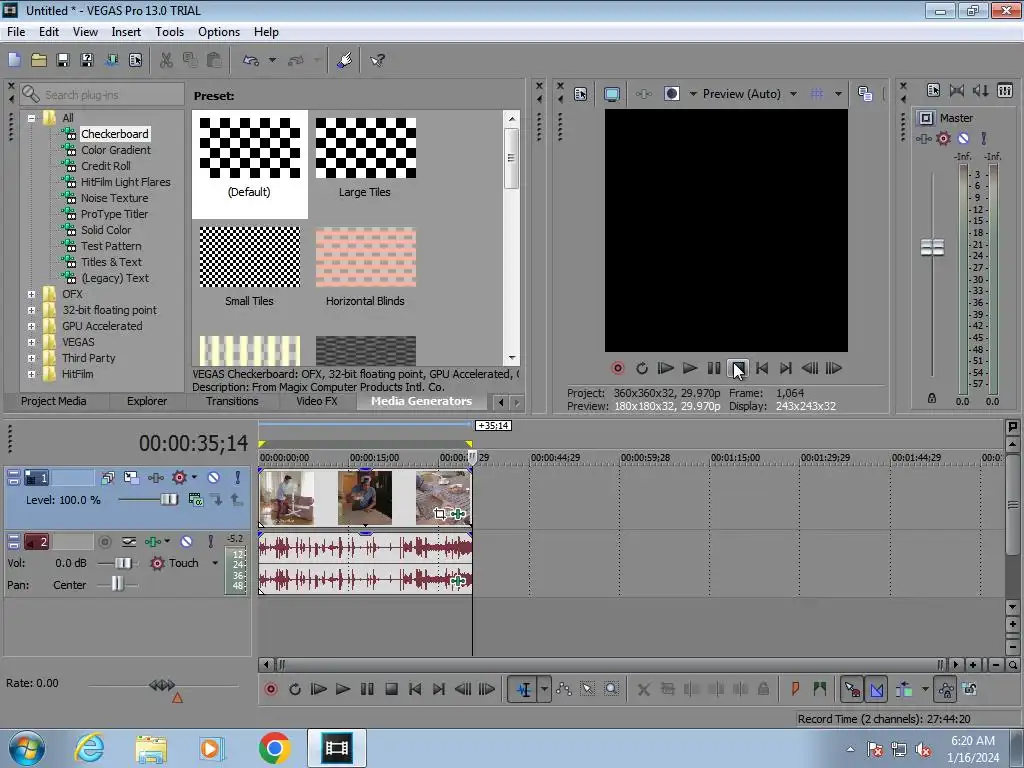Screen dimensions: 1024x768
Task: Adjust the video track Level slider
Action: [x=168, y=500]
